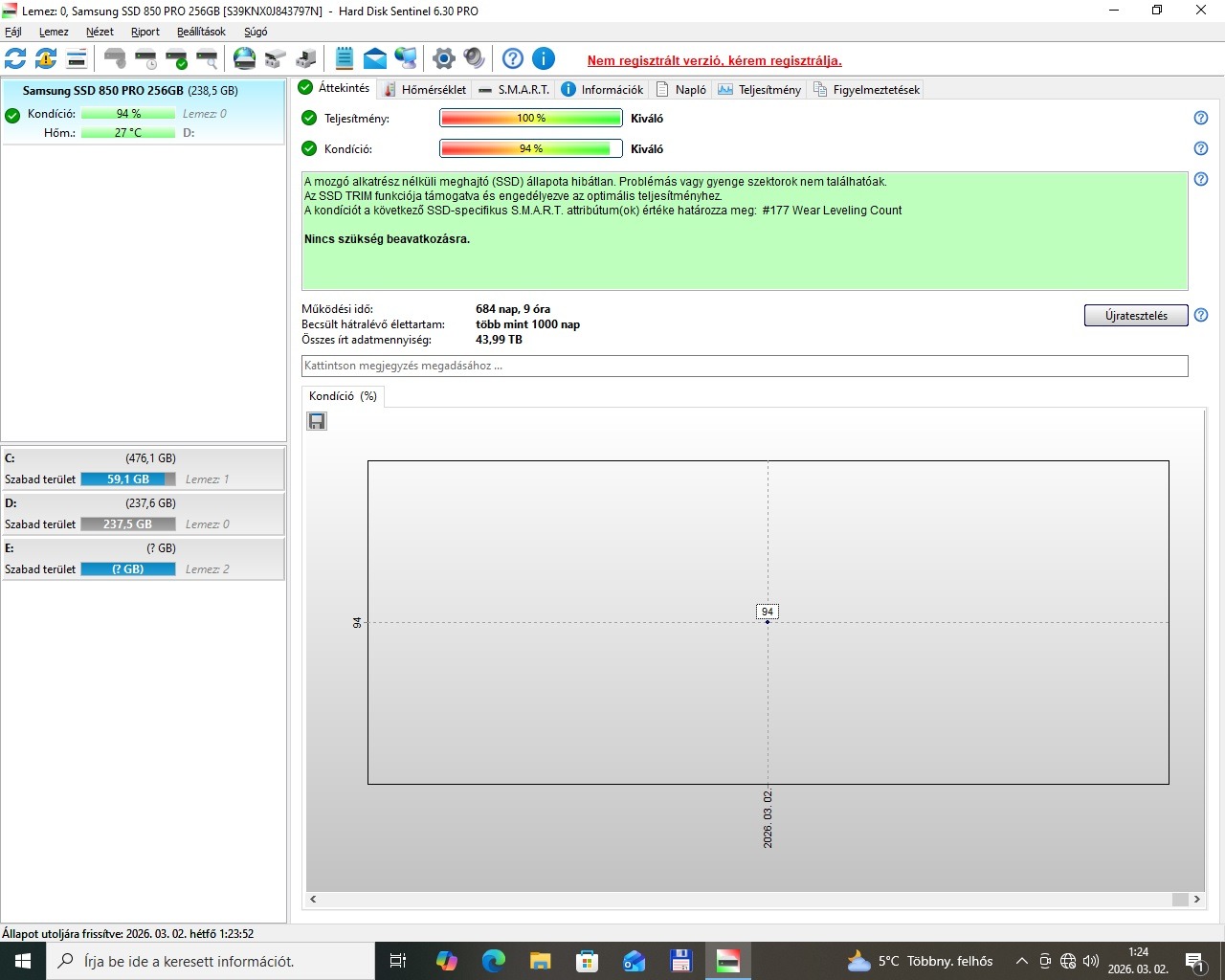This screenshot has width=1225, height=980.
Task: Click help icon next to Újratesztelés button
Action: pyautogui.click(x=1201, y=315)
